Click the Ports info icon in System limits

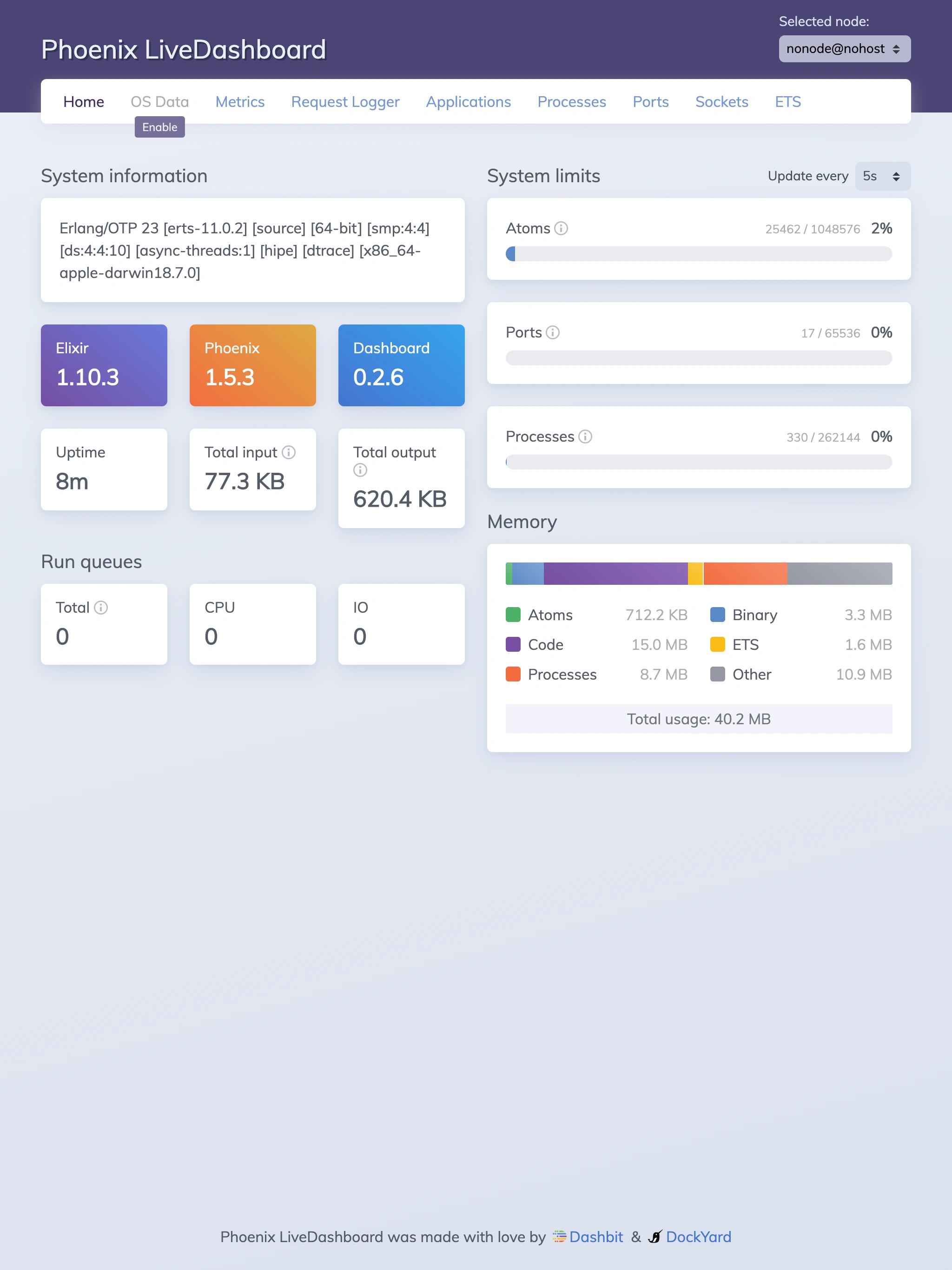coord(551,332)
